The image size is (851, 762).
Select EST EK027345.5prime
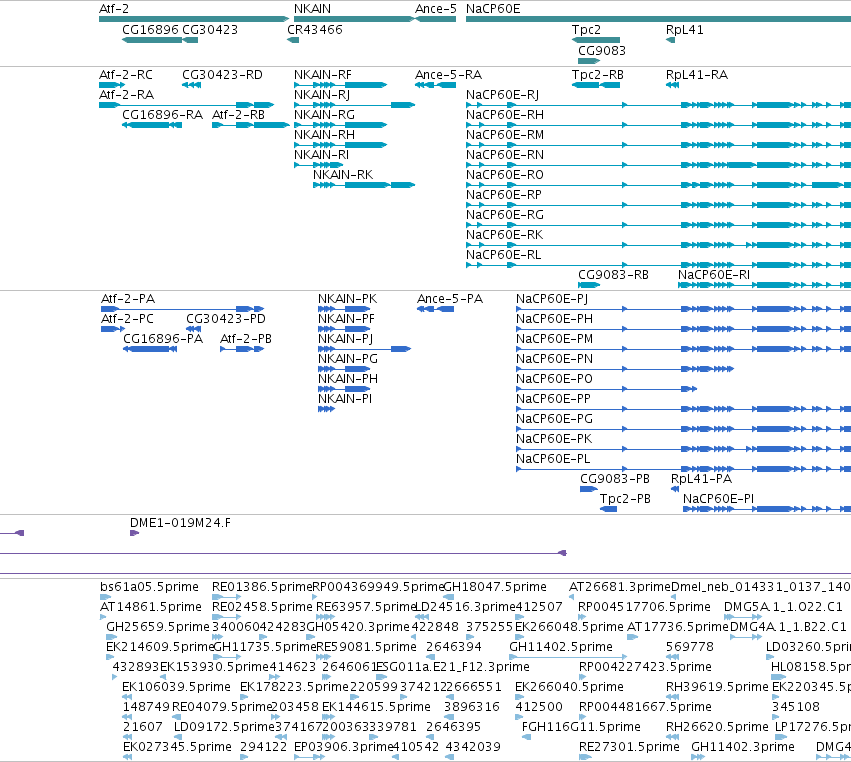(x=177, y=747)
